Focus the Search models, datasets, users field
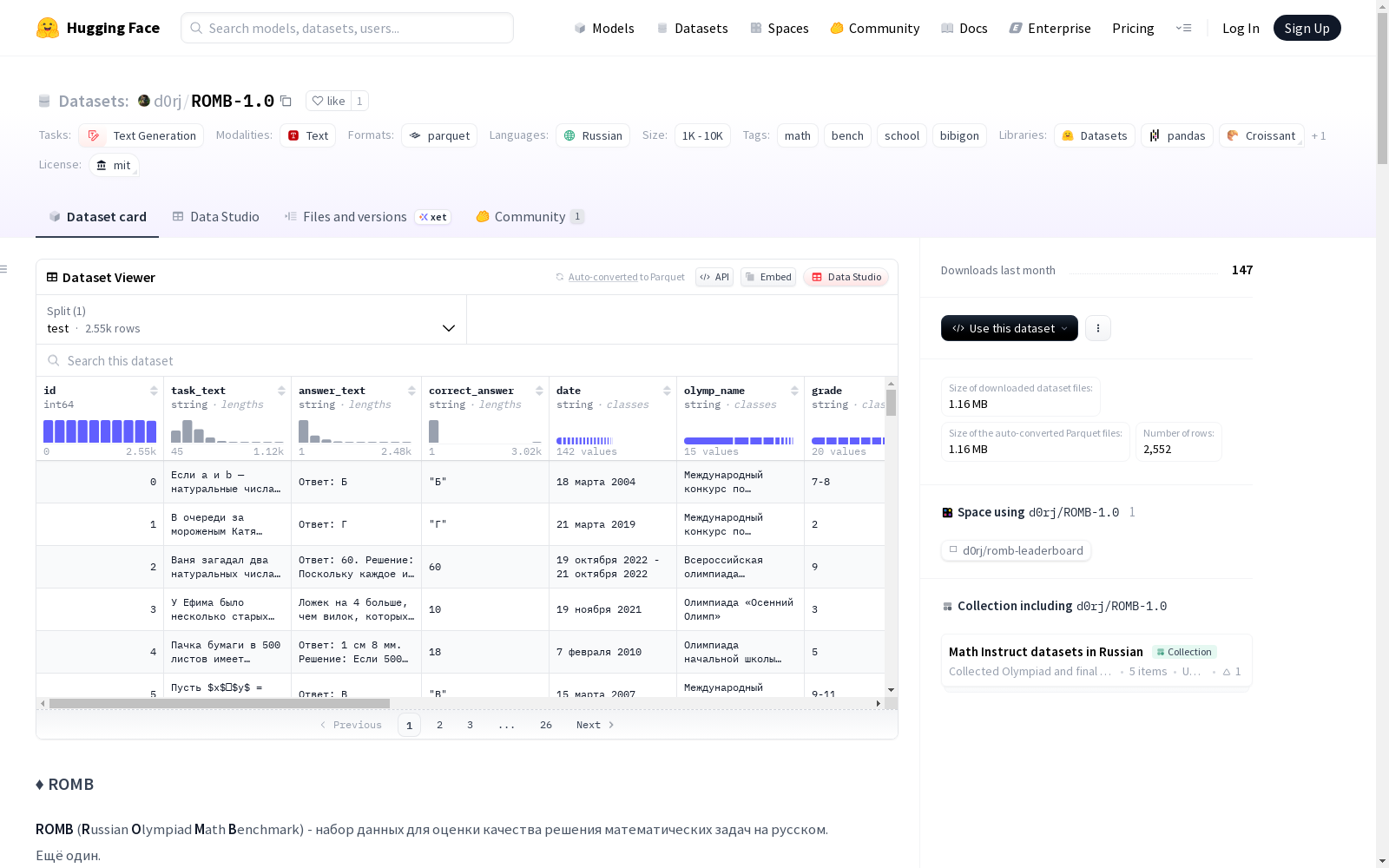The image size is (1389, 868). tap(347, 28)
